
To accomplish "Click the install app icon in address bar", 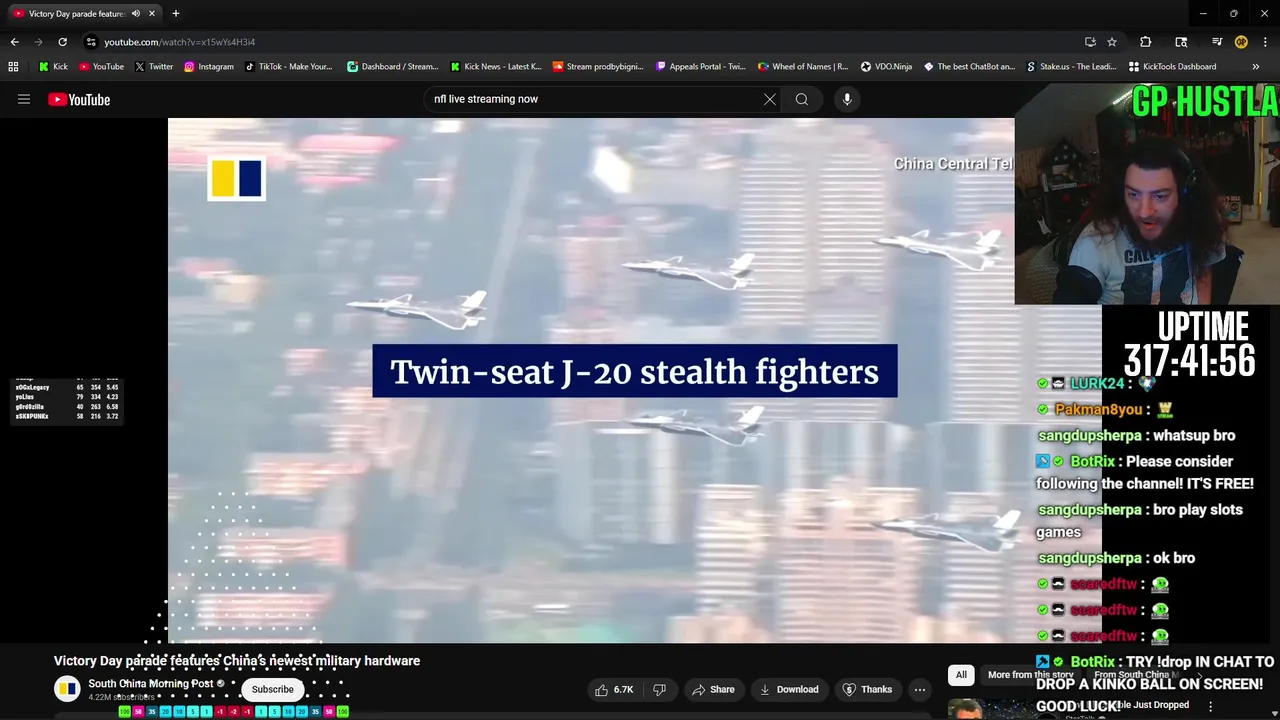I will 1090,42.
